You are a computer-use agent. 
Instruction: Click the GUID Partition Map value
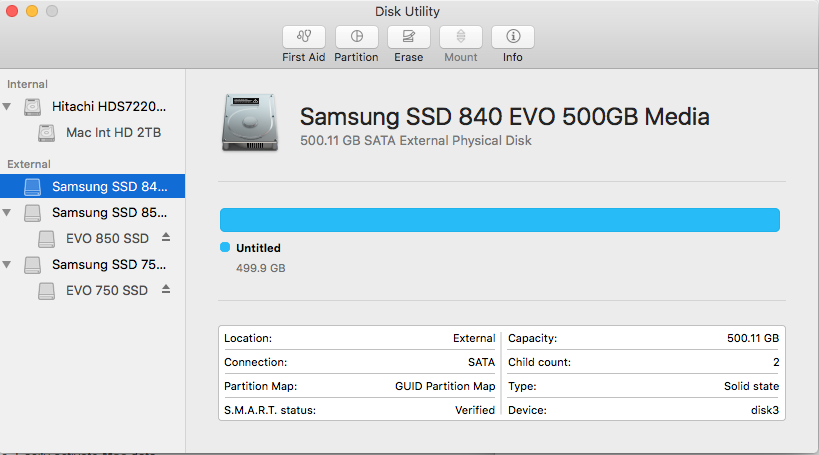[x=445, y=386]
